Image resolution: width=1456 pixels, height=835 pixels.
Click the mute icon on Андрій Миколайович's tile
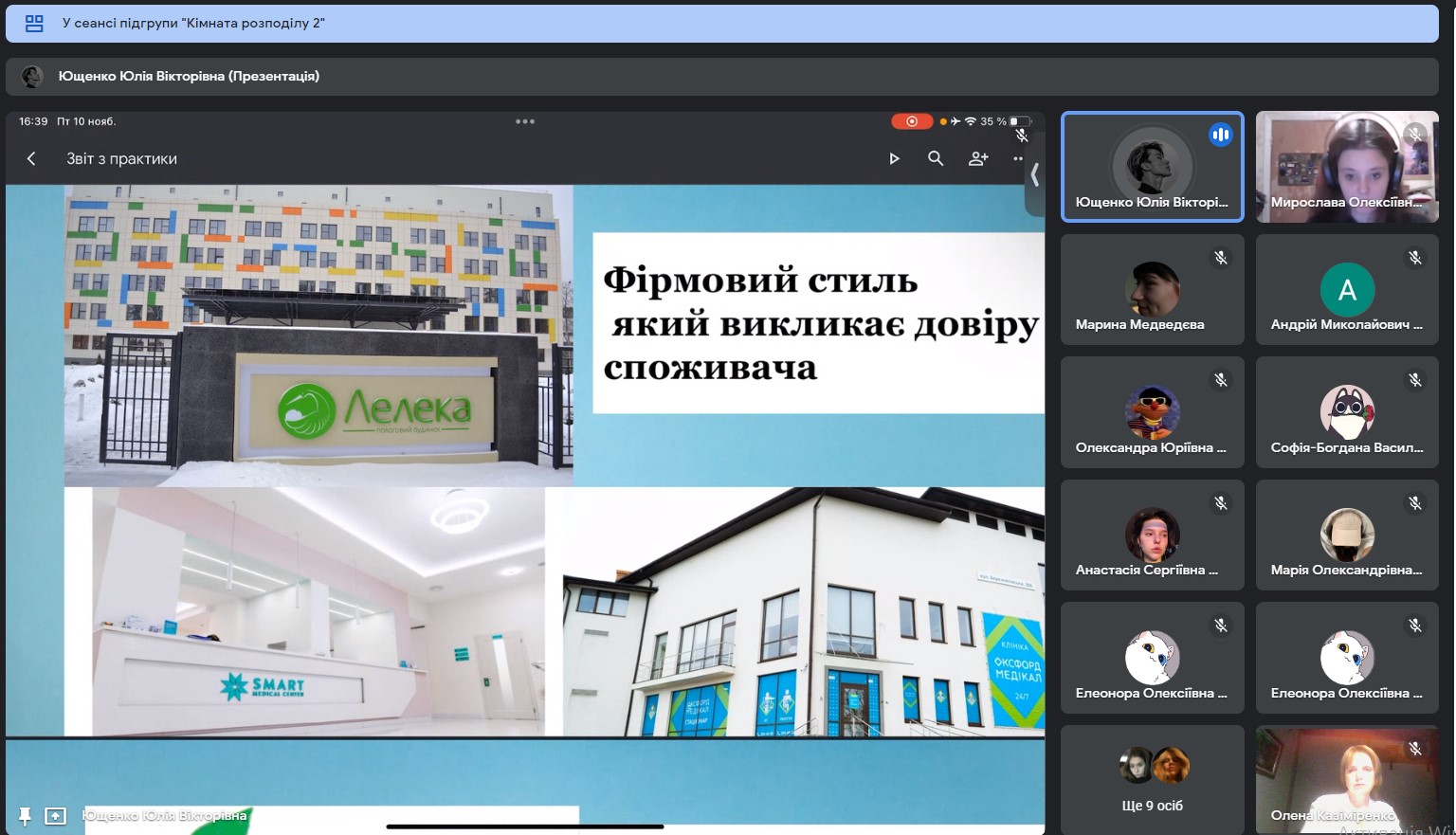pyautogui.click(x=1415, y=258)
